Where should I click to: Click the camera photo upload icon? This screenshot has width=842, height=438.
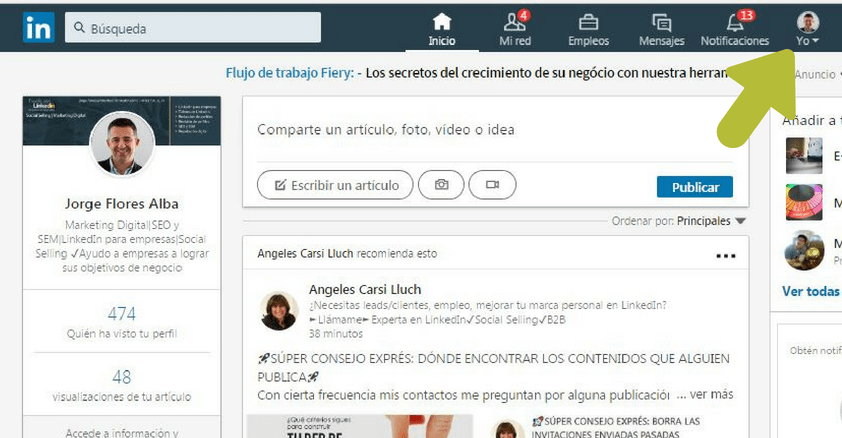441,185
